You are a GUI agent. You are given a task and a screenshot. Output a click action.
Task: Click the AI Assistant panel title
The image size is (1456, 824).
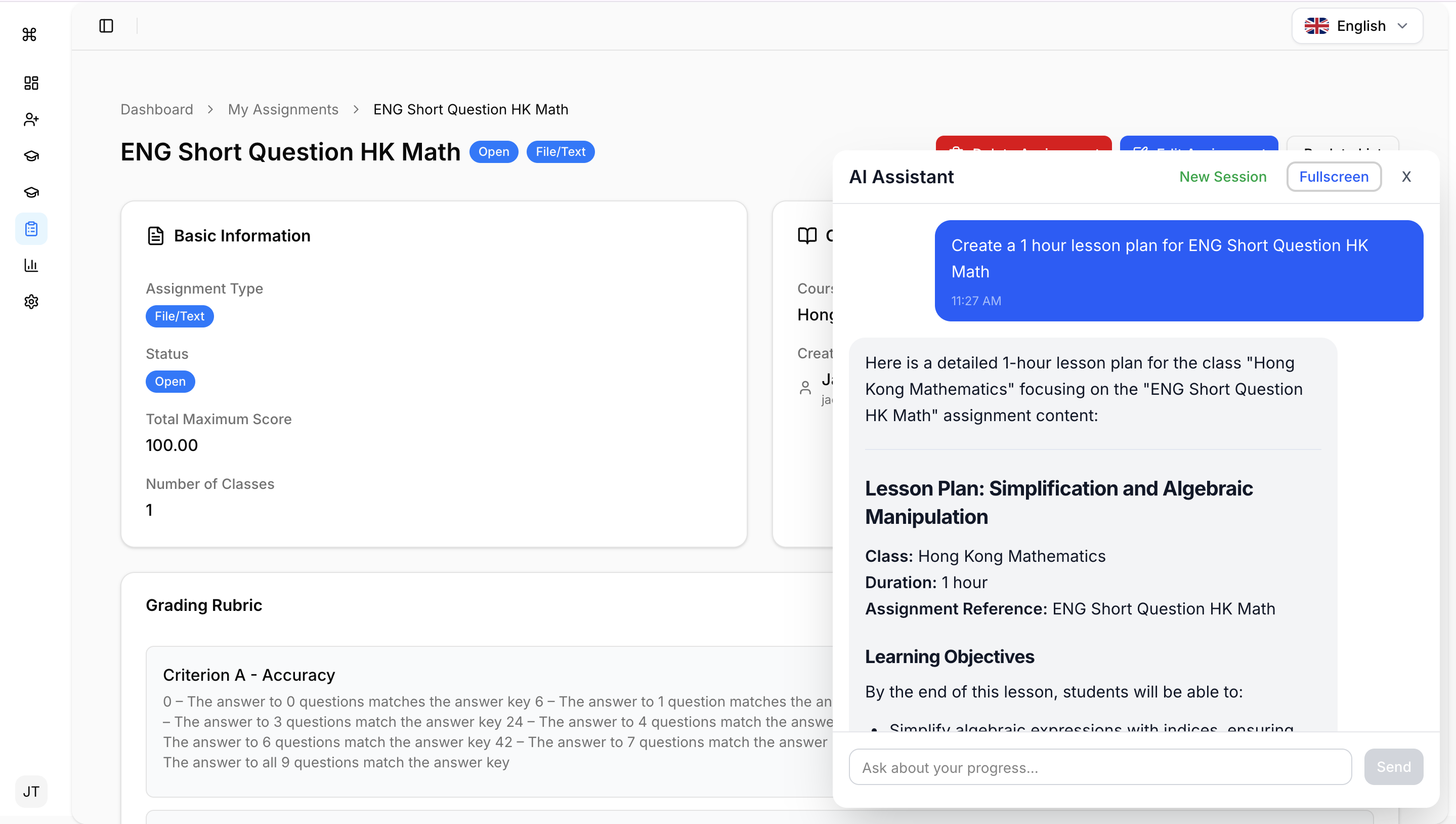[901, 177]
